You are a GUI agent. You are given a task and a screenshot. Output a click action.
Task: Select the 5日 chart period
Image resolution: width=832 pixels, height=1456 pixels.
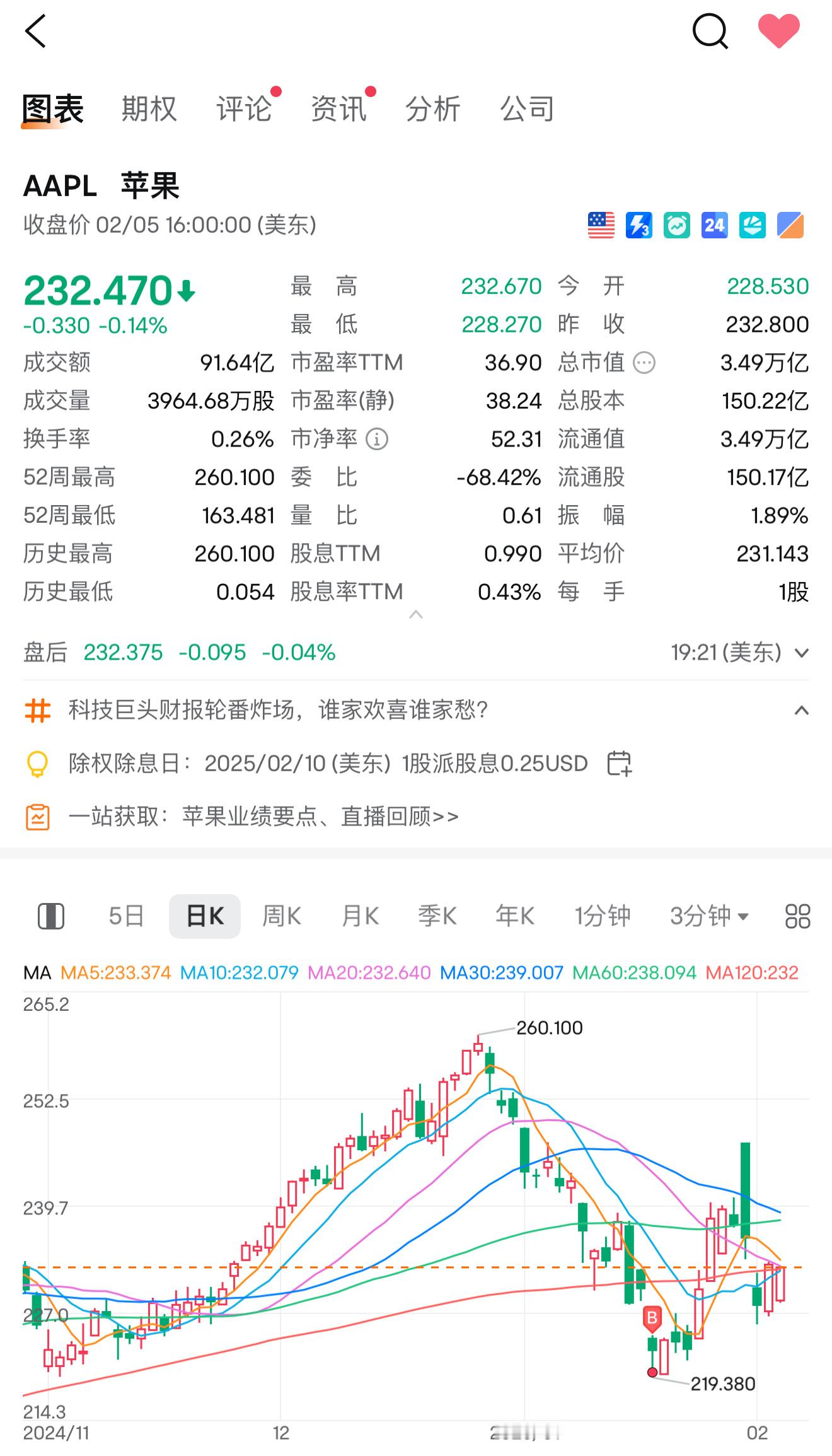pos(126,916)
